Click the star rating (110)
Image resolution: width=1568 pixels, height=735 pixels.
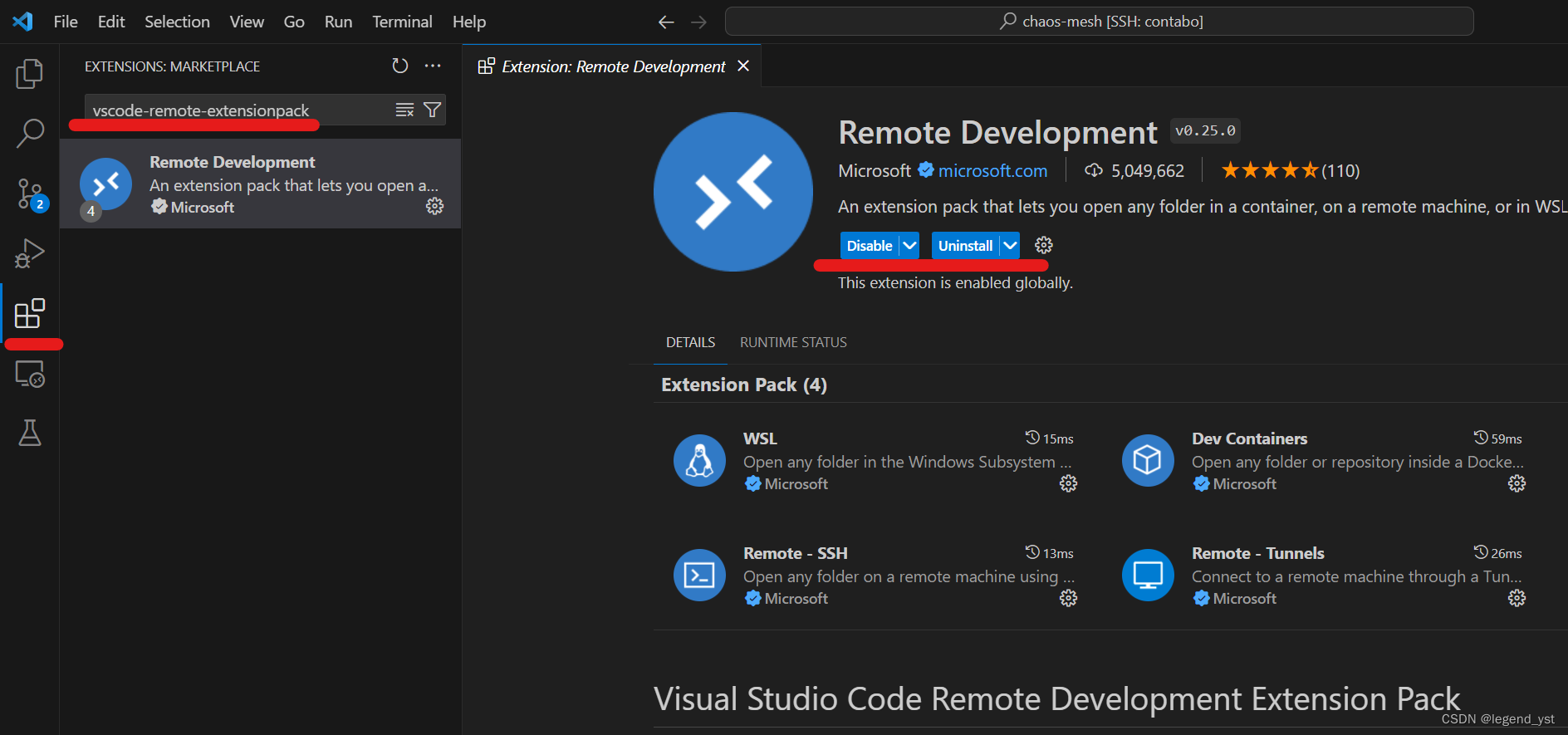coord(1290,171)
